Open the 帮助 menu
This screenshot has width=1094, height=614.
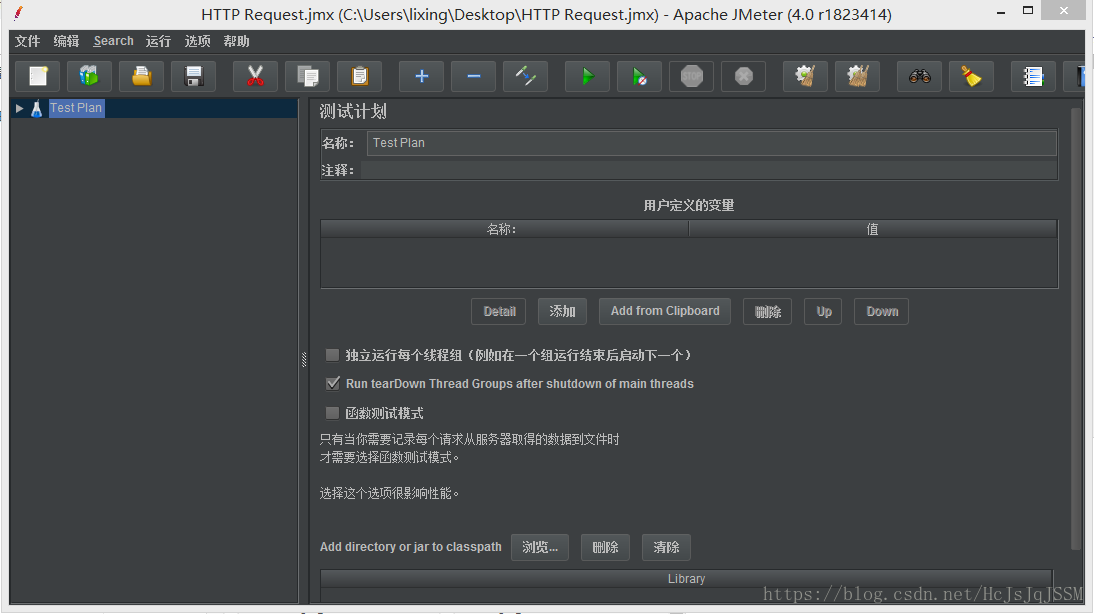[x=237, y=41]
